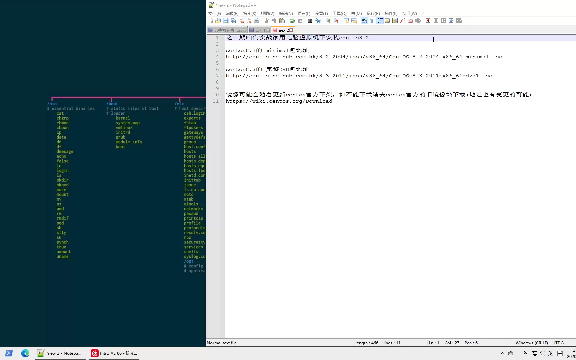Image resolution: width=576 pixels, height=360 pixels.
Task: Open Microsoft Edge from the taskbar
Action: pyautogui.click(x=25, y=353)
